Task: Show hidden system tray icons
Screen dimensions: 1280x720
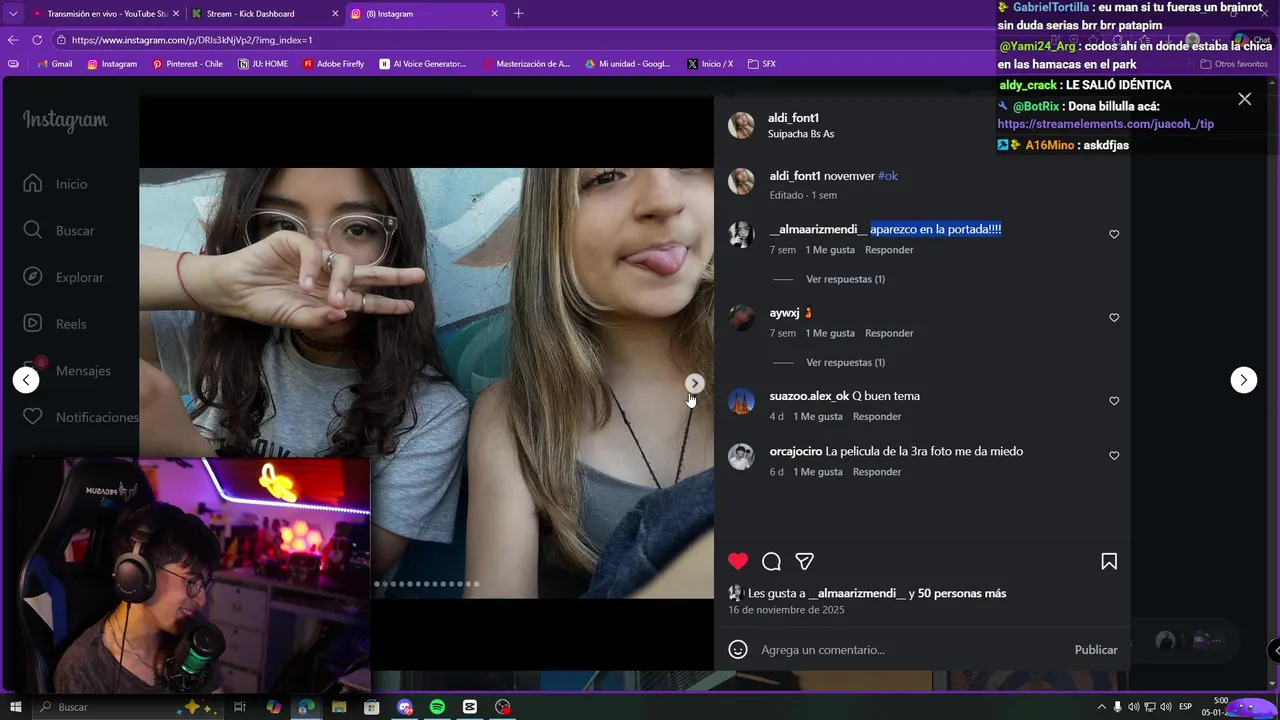Action: pos(1102,707)
